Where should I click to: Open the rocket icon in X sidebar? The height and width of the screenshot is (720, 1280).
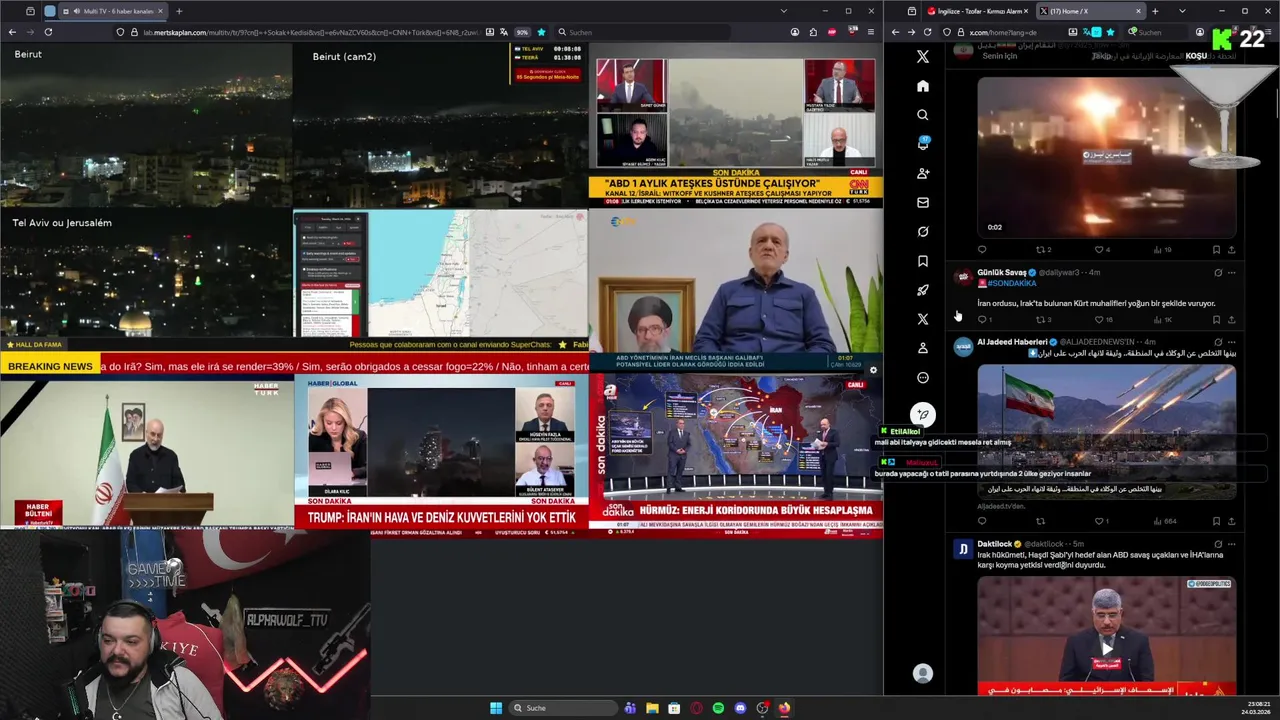(x=923, y=290)
